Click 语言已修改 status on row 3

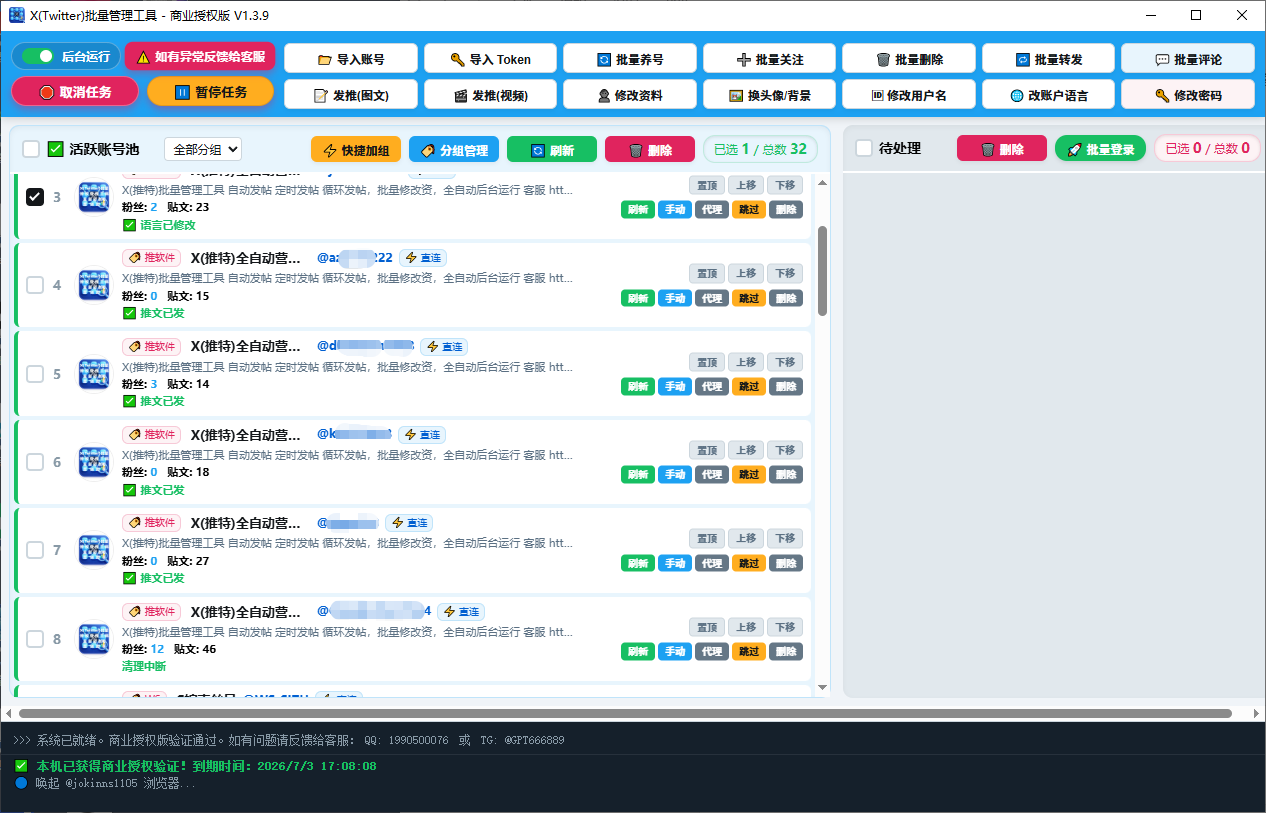[159, 225]
